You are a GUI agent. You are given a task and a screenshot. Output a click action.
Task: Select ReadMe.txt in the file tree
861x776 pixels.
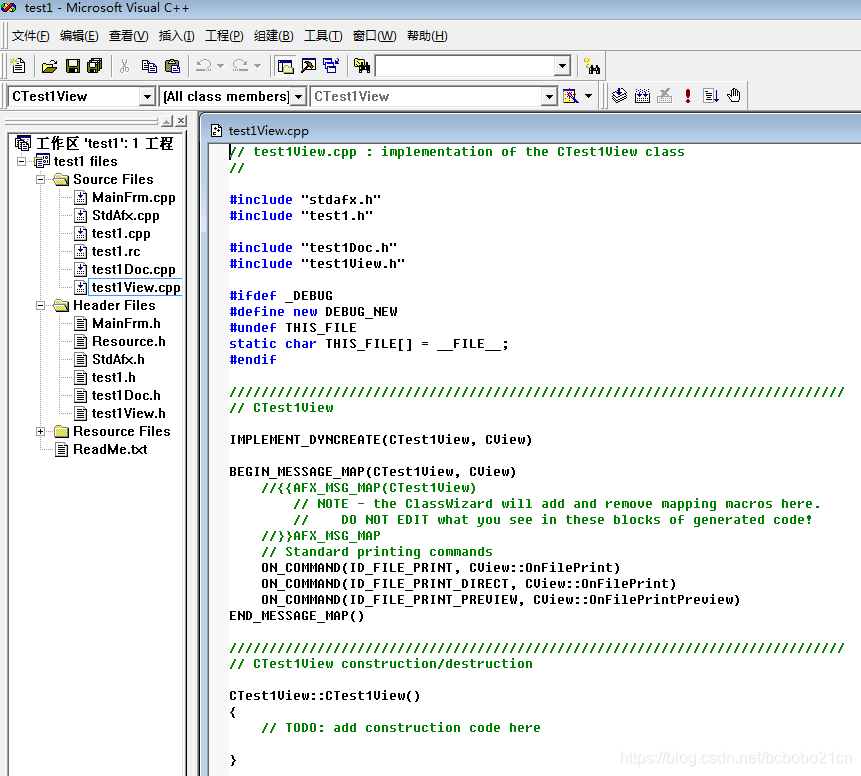110,450
